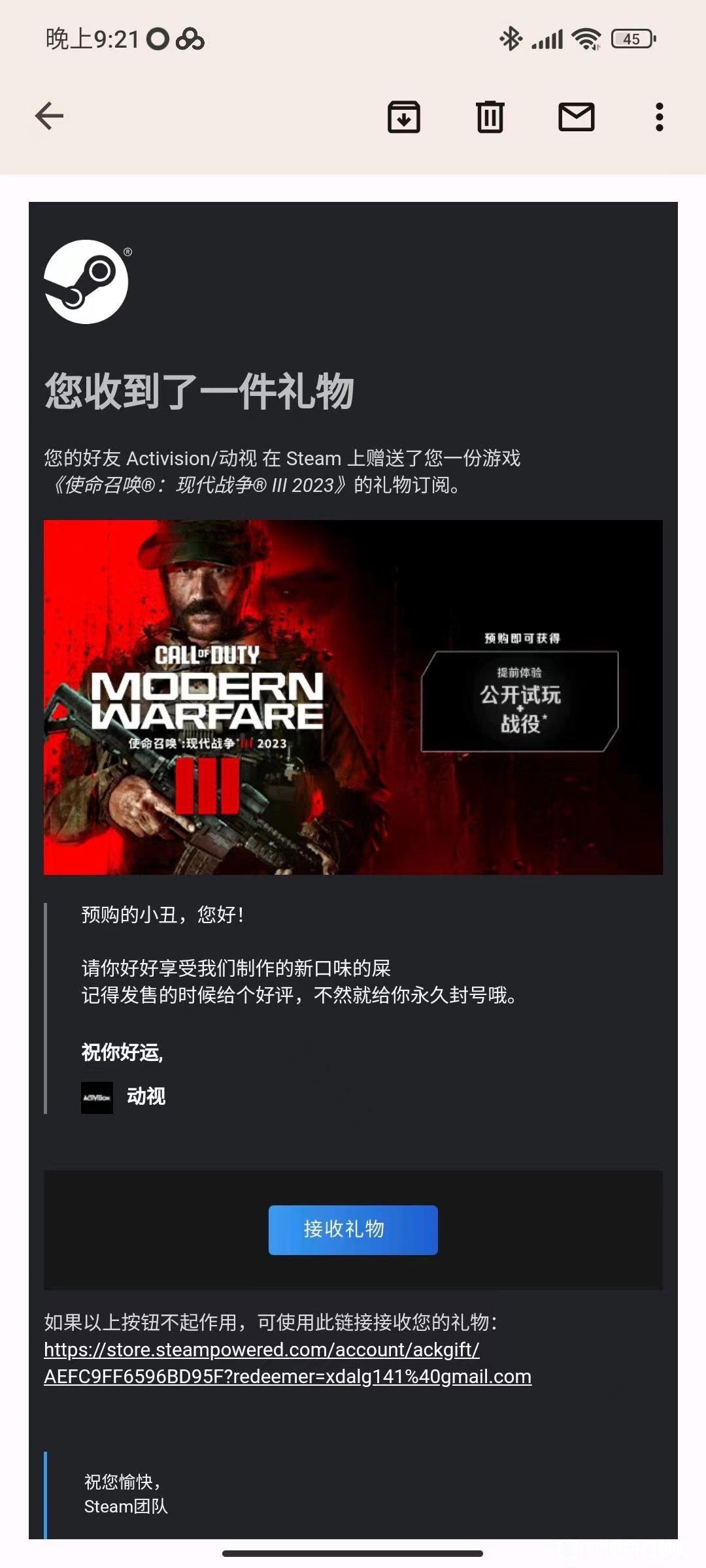Archive this email with the download-box icon
The width and height of the screenshot is (706, 1568).
click(x=404, y=117)
